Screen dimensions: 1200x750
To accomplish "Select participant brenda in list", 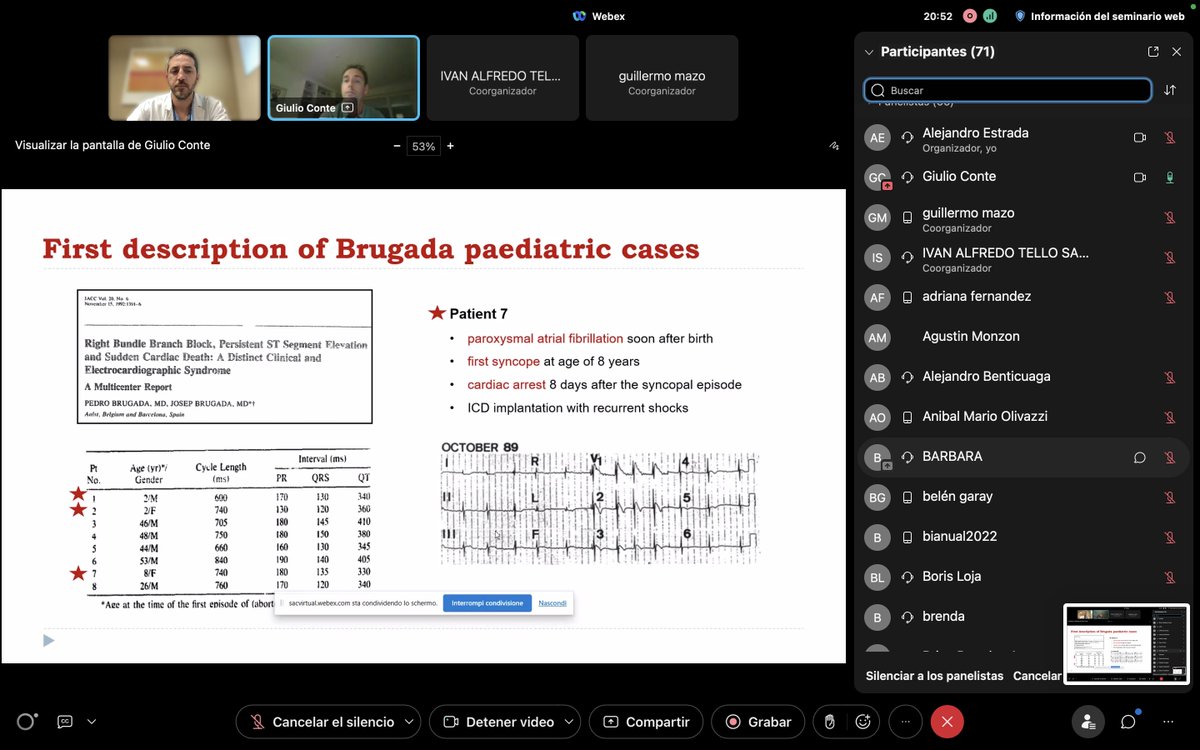I will pos(1024,617).
